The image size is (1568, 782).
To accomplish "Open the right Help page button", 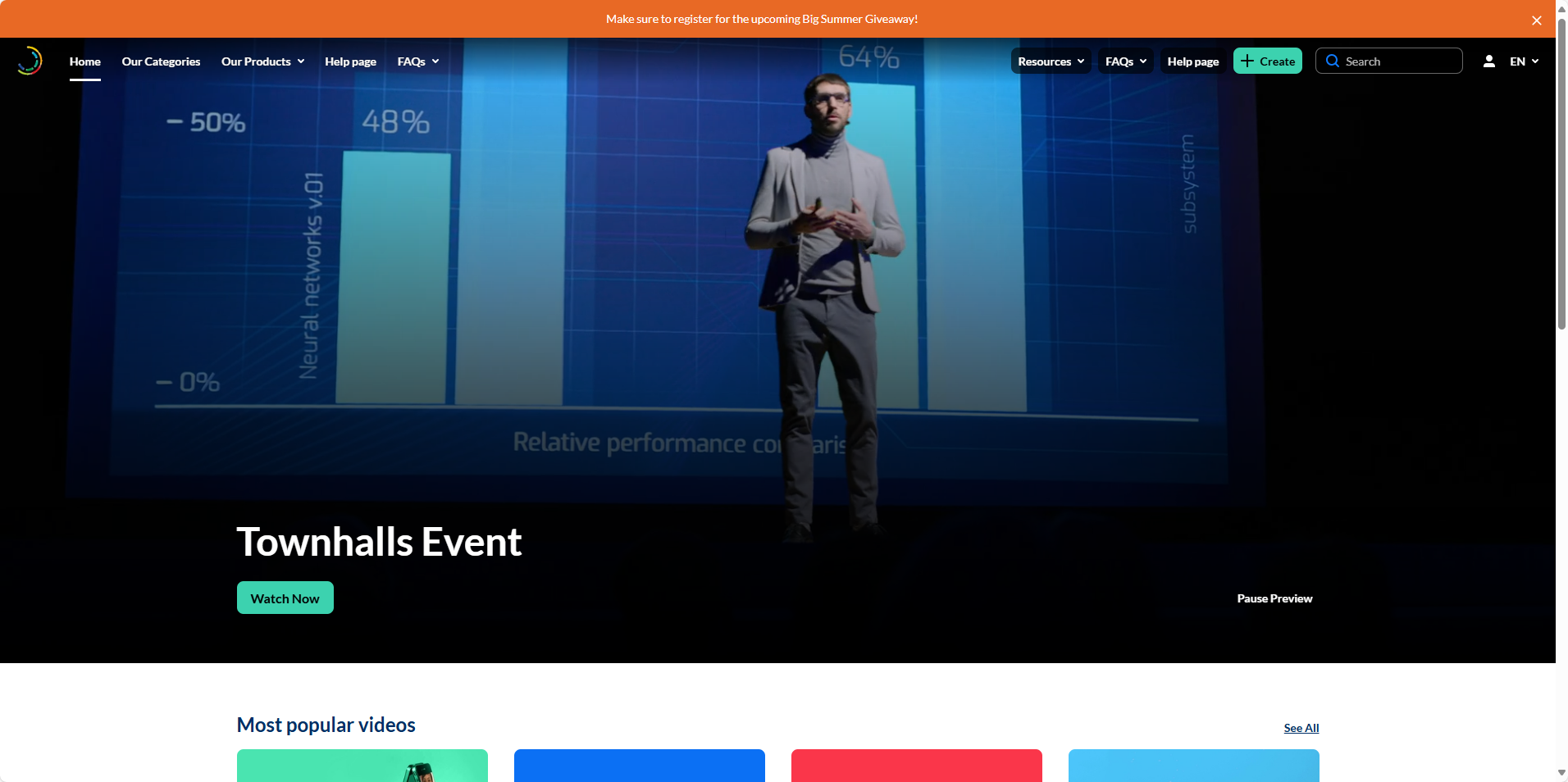I will (1193, 61).
